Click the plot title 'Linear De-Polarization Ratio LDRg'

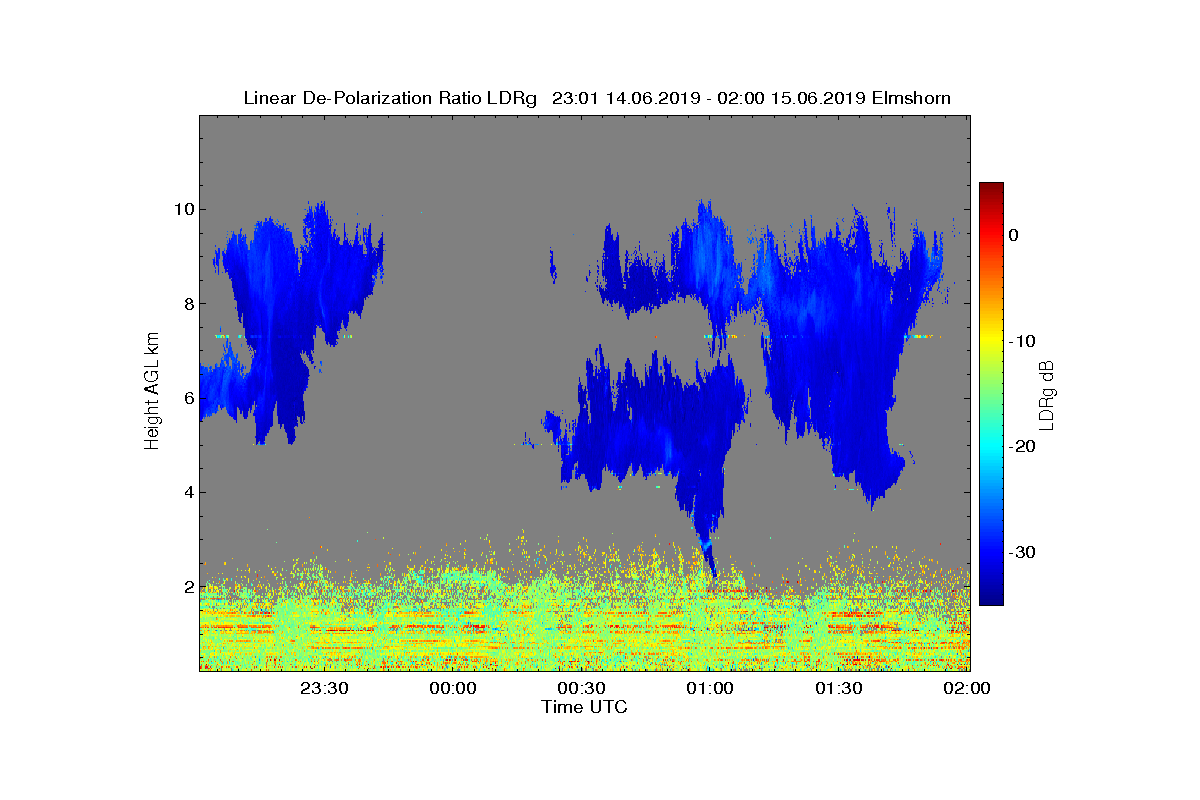392,98
